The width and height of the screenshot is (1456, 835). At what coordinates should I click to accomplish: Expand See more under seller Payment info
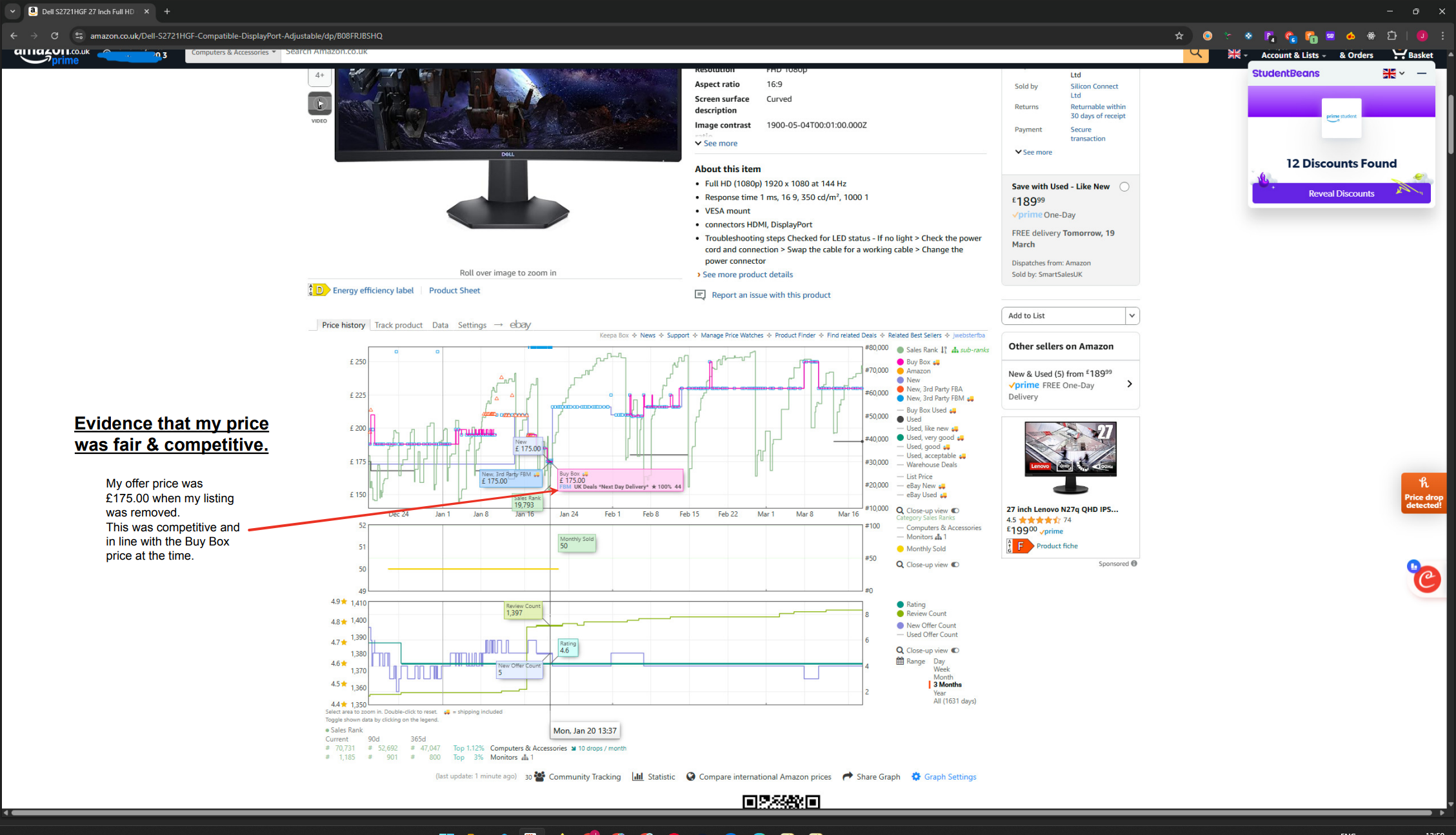coord(1033,153)
